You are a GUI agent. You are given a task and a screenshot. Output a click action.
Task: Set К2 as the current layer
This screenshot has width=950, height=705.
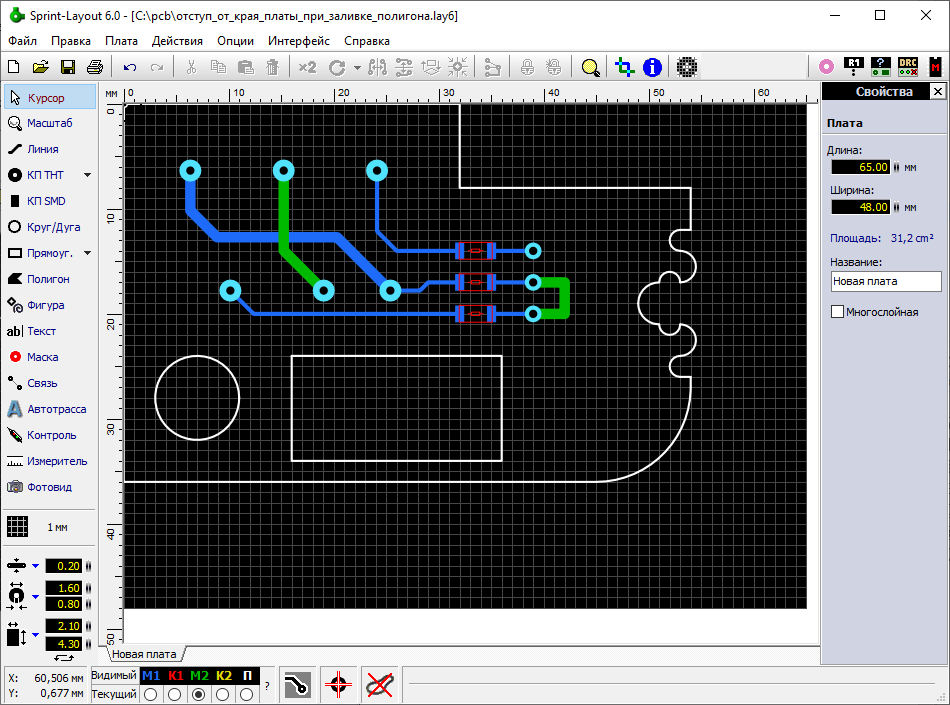click(223, 694)
